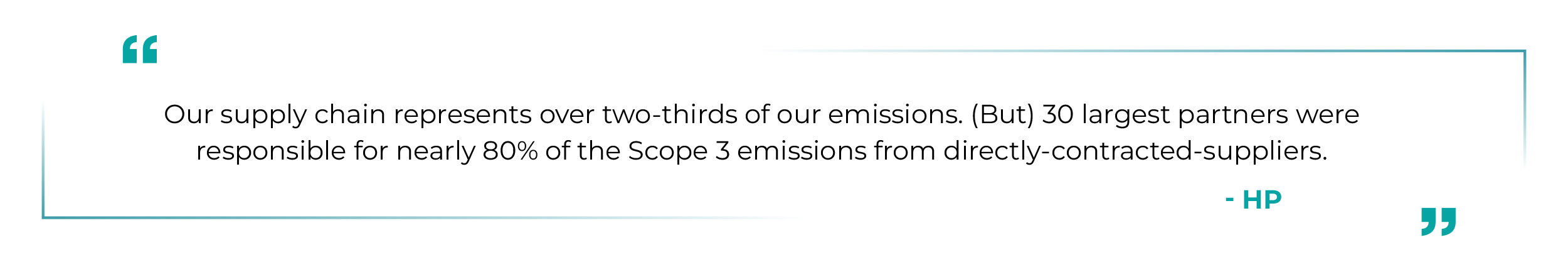Click the left vertical teal border line
This screenshot has height=262, width=1568.
point(43,160)
